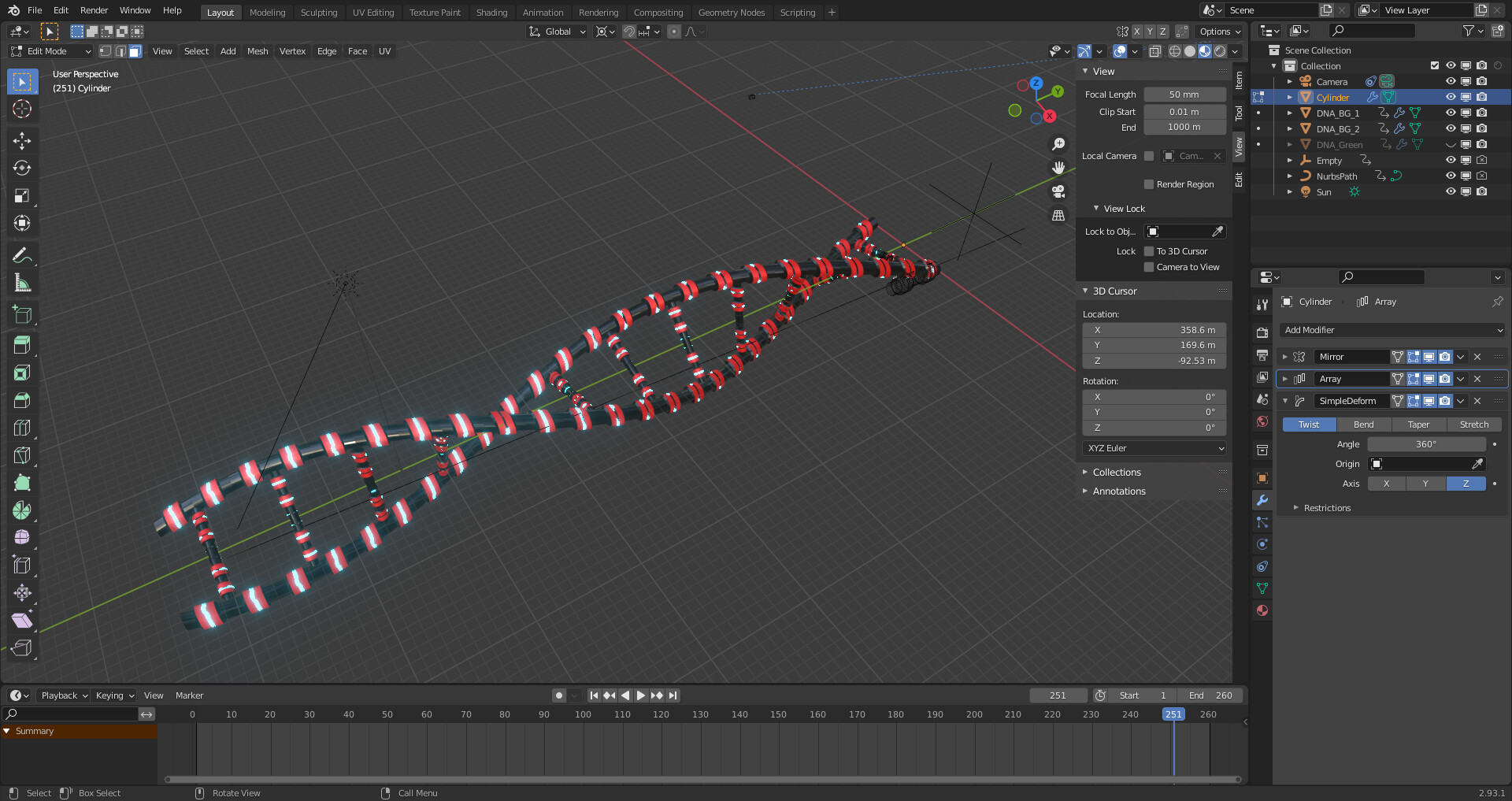
Task: Open the Mesh menu
Action: (x=258, y=51)
